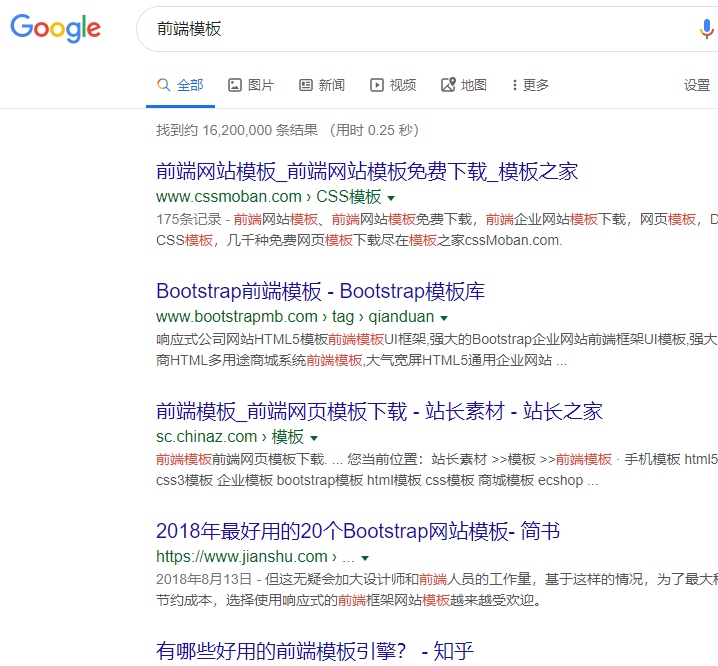The image size is (718, 666).
Task: Expand dropdown arrow next to sc.chinaz.com URL
Action: (314, 438)
